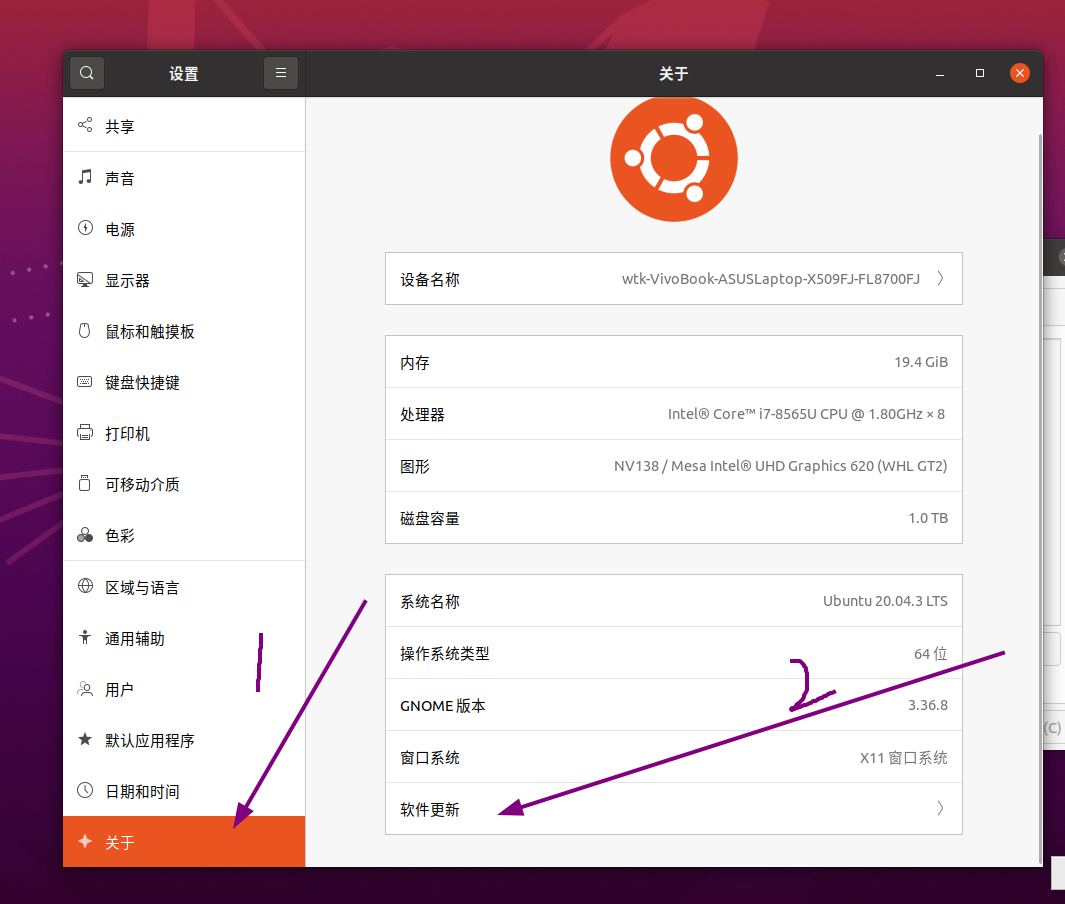
Task: Click the share icon beside 共享
Action: (x=85, y=125)
